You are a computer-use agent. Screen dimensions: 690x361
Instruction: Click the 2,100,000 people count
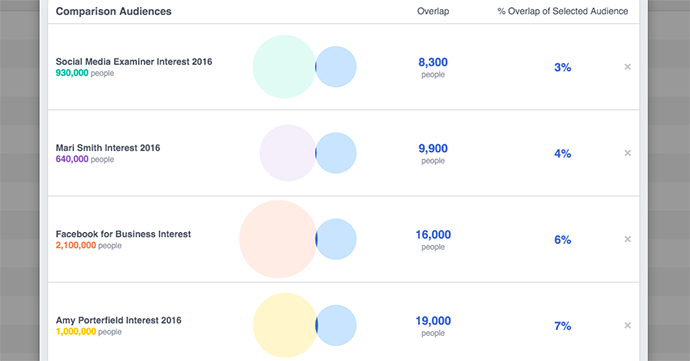tap(88, 246)
